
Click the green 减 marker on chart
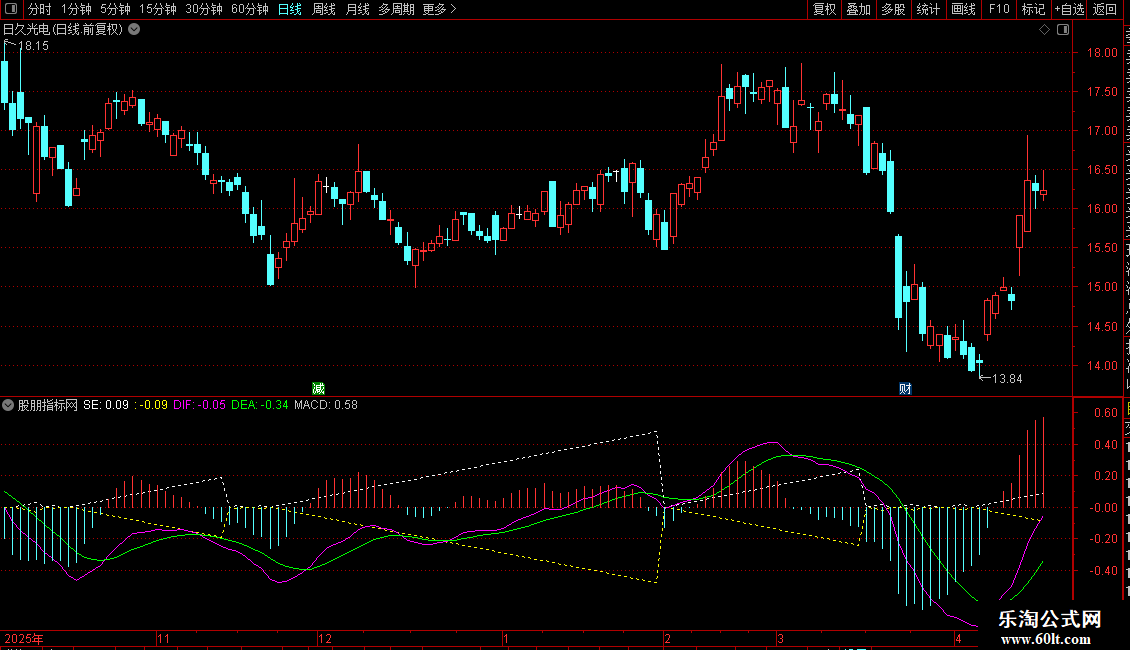click(318, 388)
